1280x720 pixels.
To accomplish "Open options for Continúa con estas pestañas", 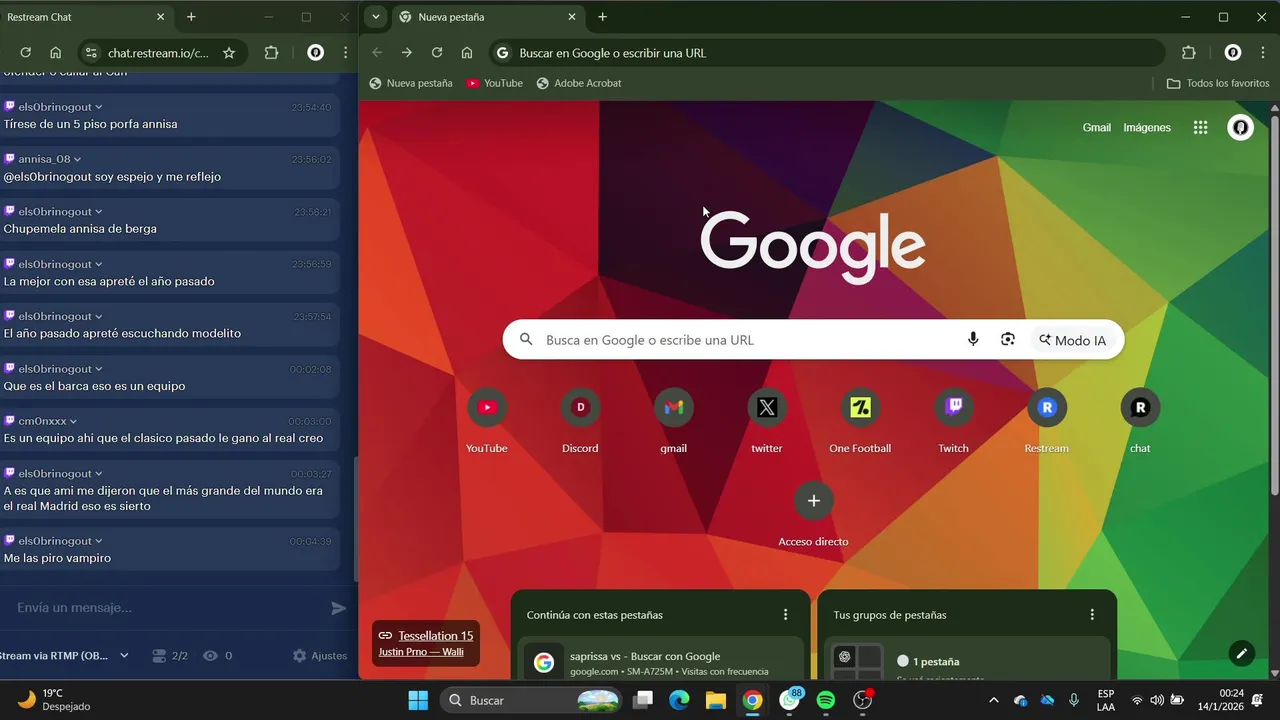I will 785,615.
